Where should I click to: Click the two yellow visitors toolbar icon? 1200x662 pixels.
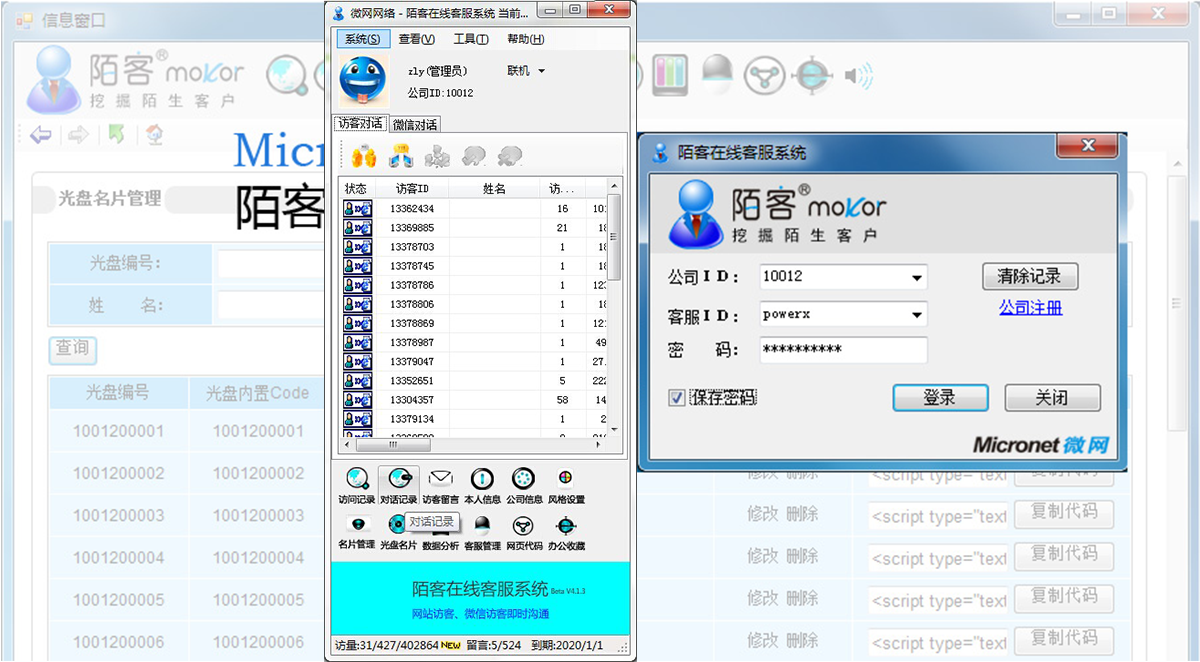coord(364,156)
